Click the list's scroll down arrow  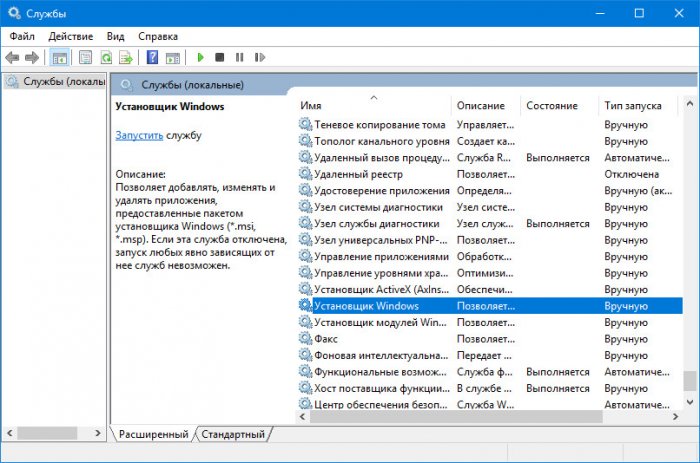[x=689, y=403]
